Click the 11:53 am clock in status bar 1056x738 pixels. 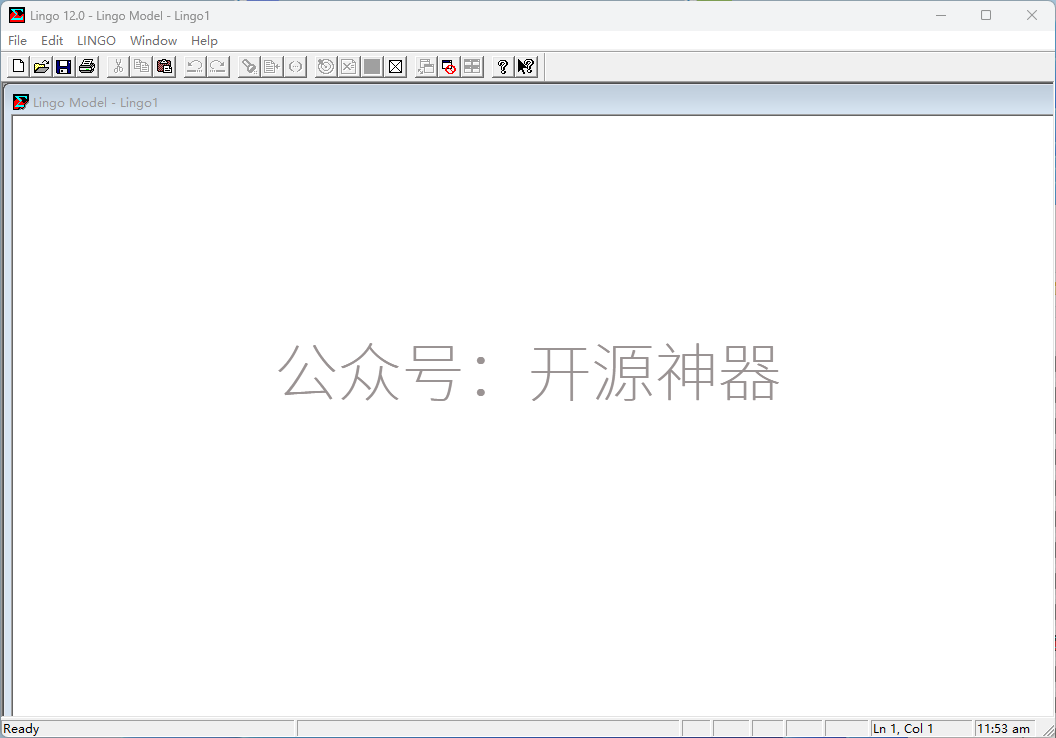1003,729
